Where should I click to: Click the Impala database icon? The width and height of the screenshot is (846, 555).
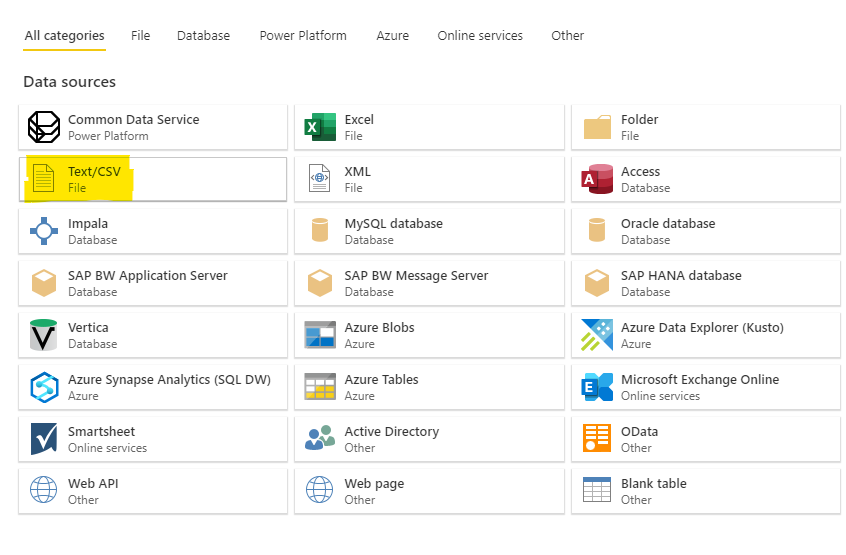(44, 231)
